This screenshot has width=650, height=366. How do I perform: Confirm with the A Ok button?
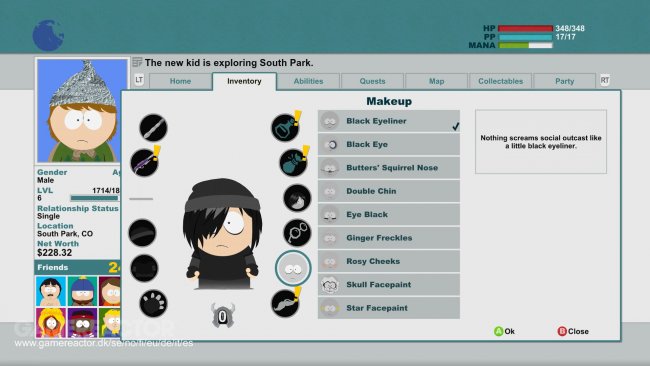pyautogui.click(x=504, y=331)
